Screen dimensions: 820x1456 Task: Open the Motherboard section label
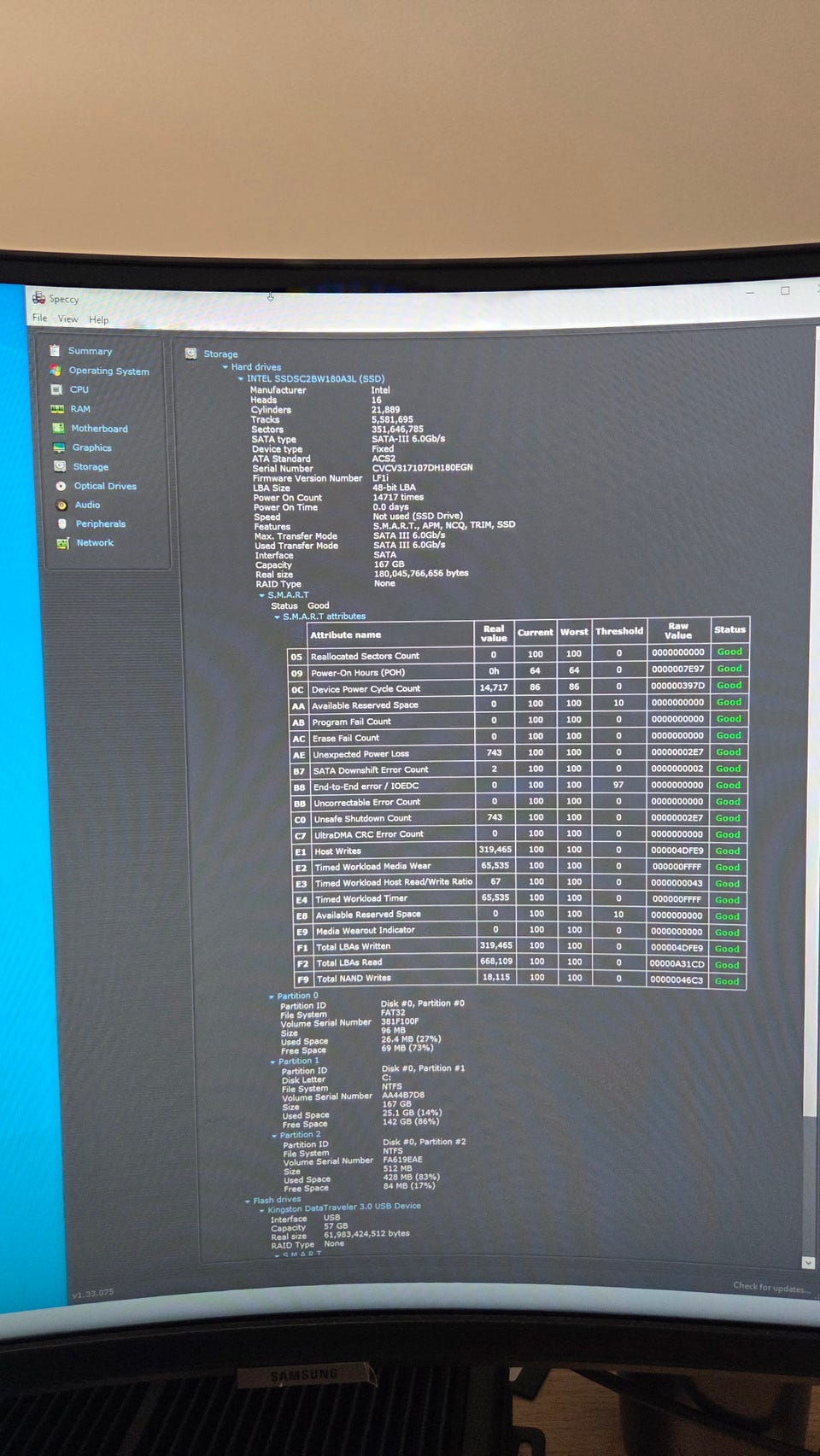(x=99, y=429)
